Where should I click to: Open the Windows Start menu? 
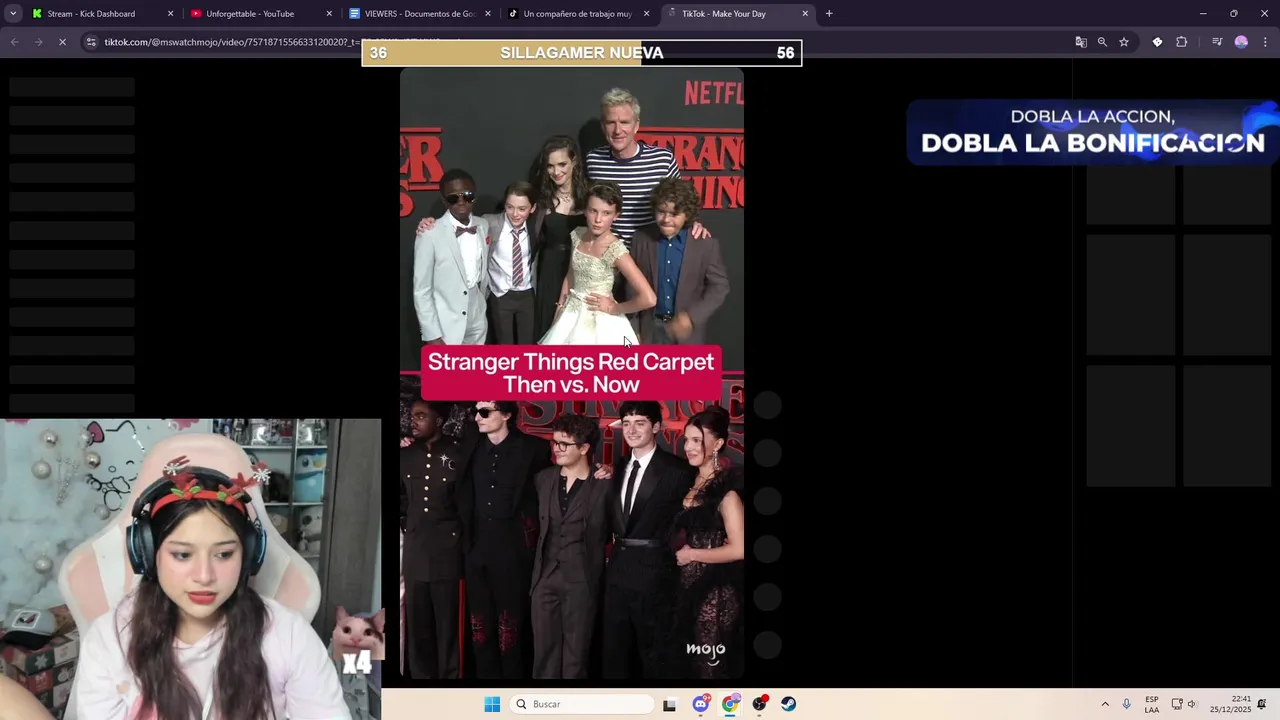pyautogui.click(x=492, y=704)
